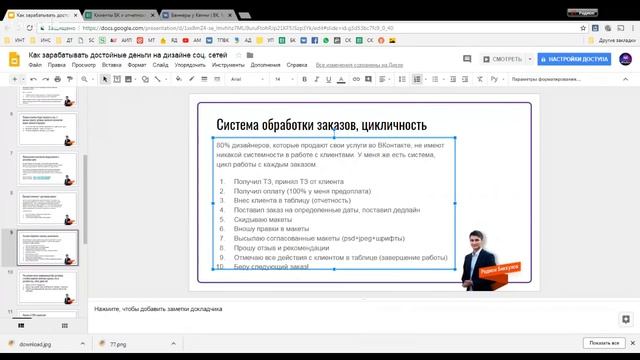The width and height of the screenshot is (640, 360).
Task: Open the Правка menu
Action: [x=57, y=65]
